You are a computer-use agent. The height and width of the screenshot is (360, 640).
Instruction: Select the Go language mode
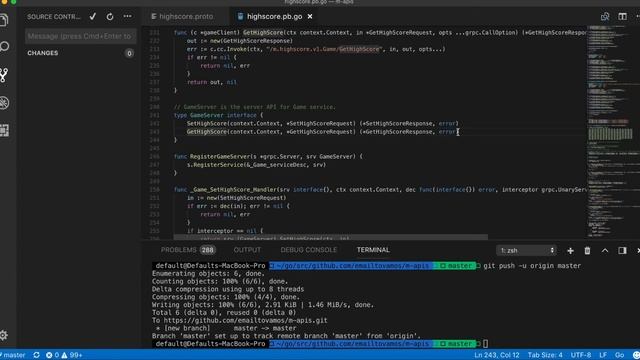(x=619, y=355)
